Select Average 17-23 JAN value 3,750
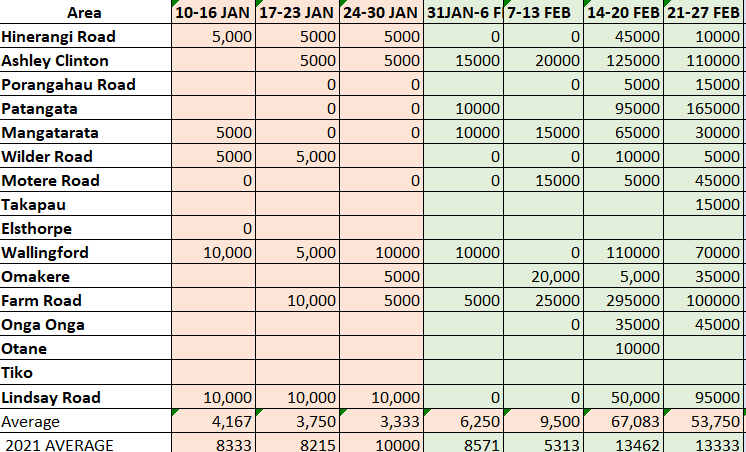Viewport: 746px width, 452px height. [x=297, y=421]
